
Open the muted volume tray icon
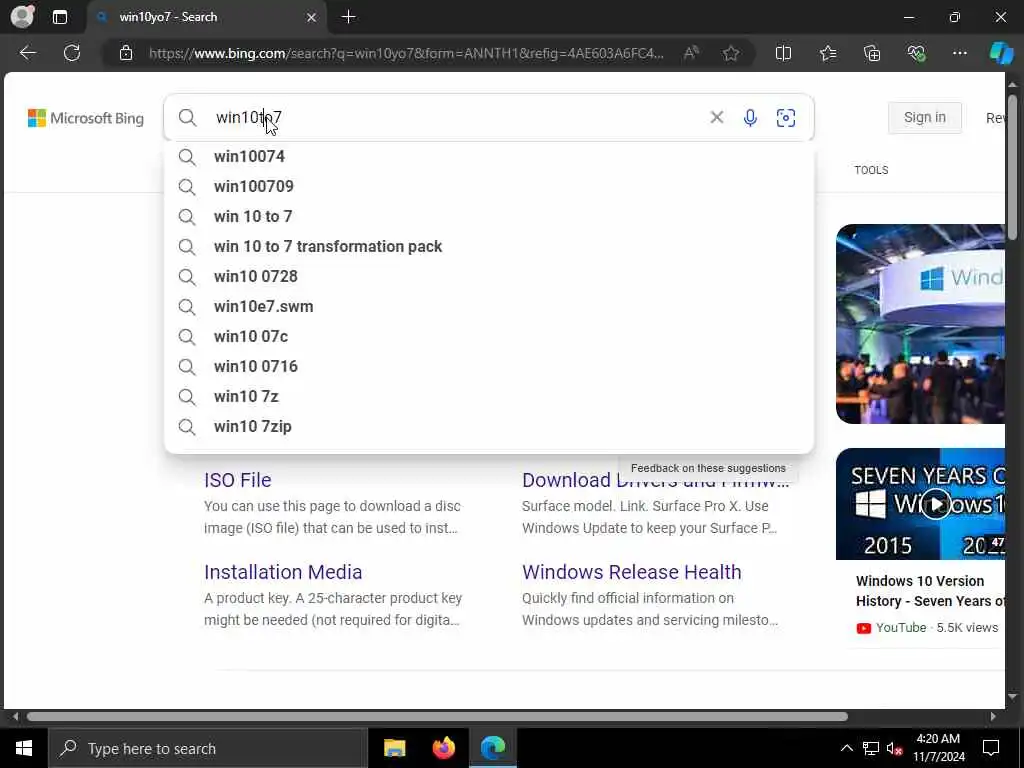pos(895,748)
